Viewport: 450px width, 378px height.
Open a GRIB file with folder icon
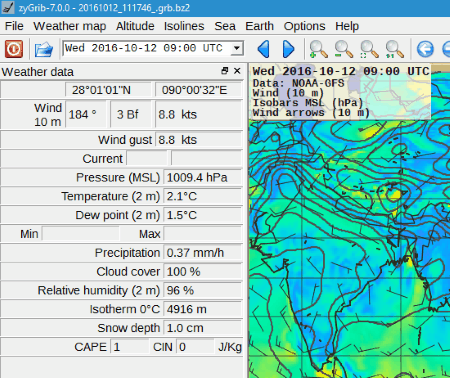(44, 49)
